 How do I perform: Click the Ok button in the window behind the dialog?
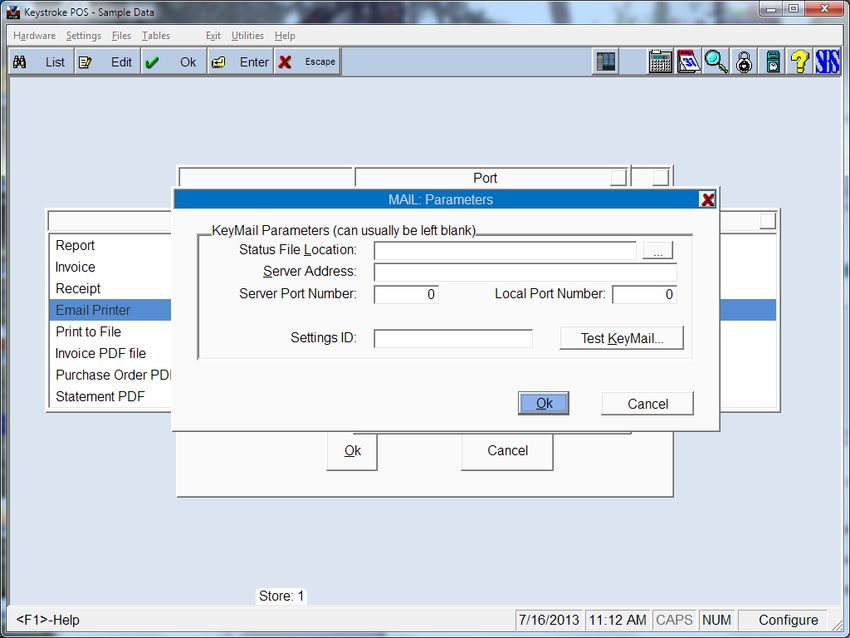tap(352, 451)
